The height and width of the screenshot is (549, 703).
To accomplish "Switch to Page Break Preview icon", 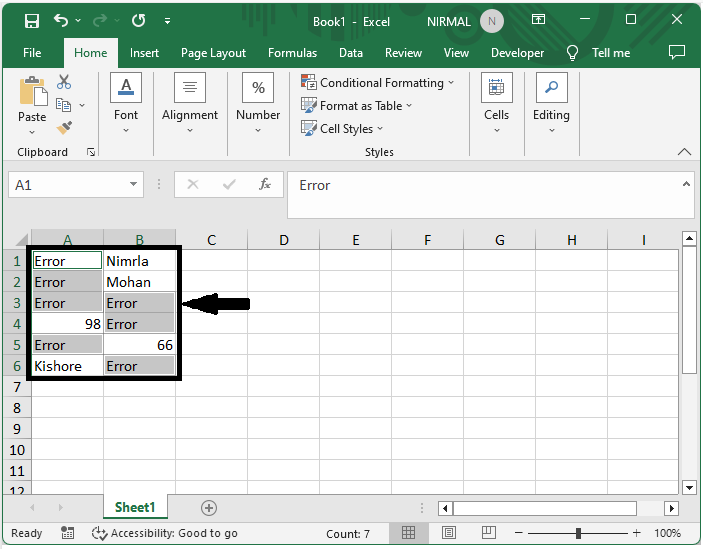I will coord(489,532).
